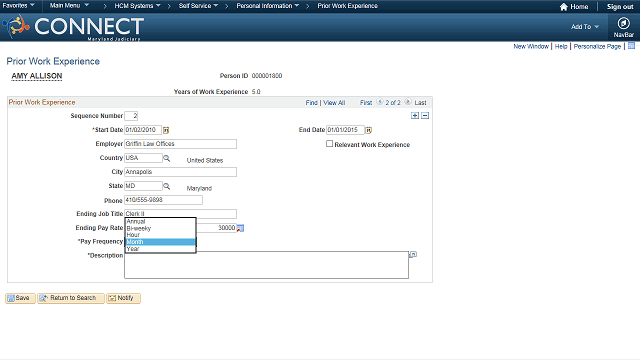Image resolution: width=640 pixels, height=360 pixels.
Task: Choose Hour pay frequency option
Action: (x=160, y=235)
